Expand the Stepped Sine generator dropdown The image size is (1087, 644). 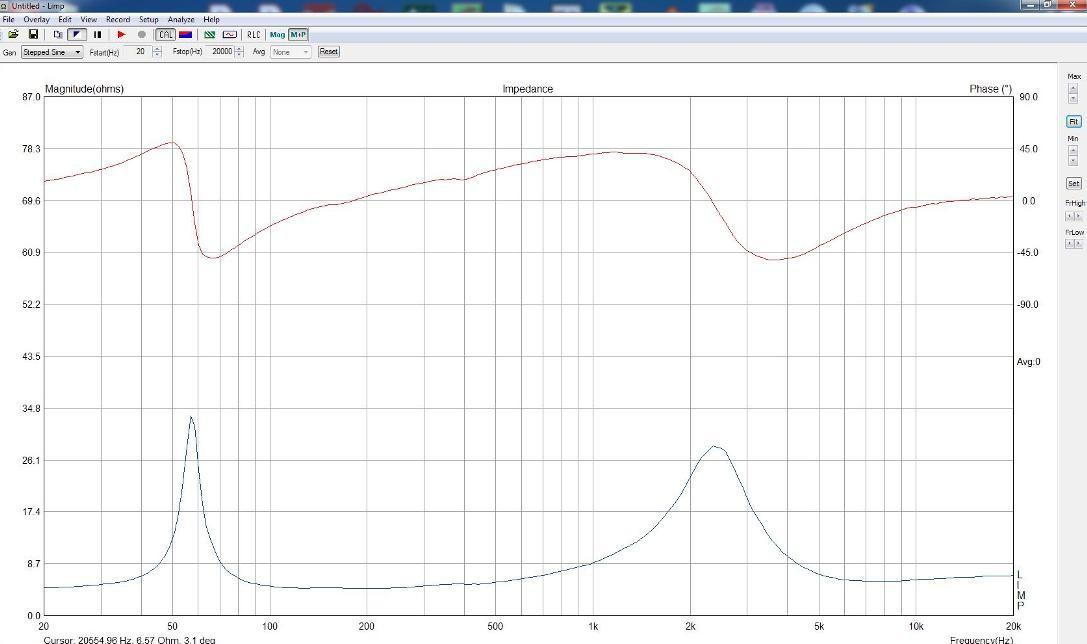coord(52,52)
